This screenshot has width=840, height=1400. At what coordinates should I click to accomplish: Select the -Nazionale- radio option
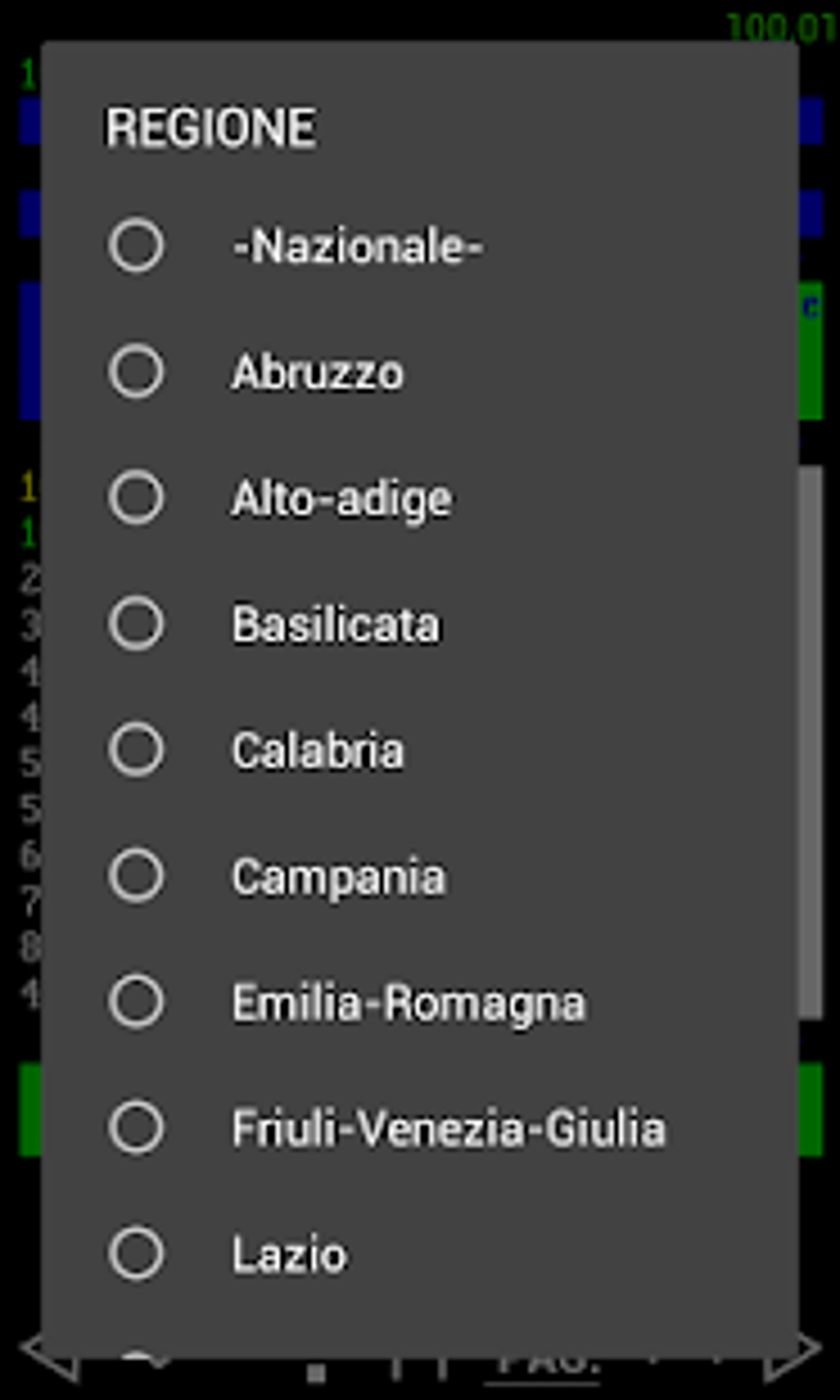136,245
